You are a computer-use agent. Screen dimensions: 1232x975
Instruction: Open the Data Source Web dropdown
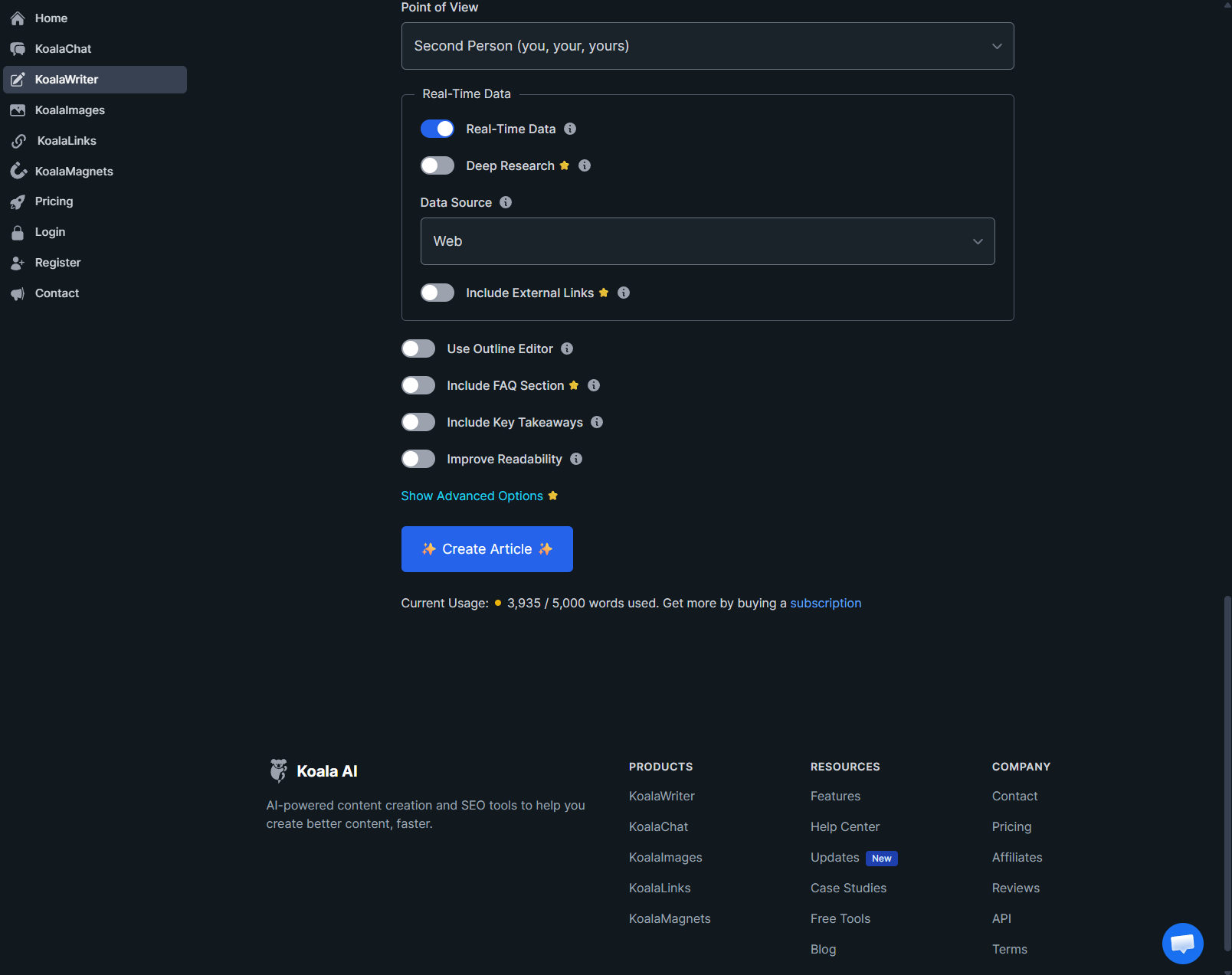(708, 241)
